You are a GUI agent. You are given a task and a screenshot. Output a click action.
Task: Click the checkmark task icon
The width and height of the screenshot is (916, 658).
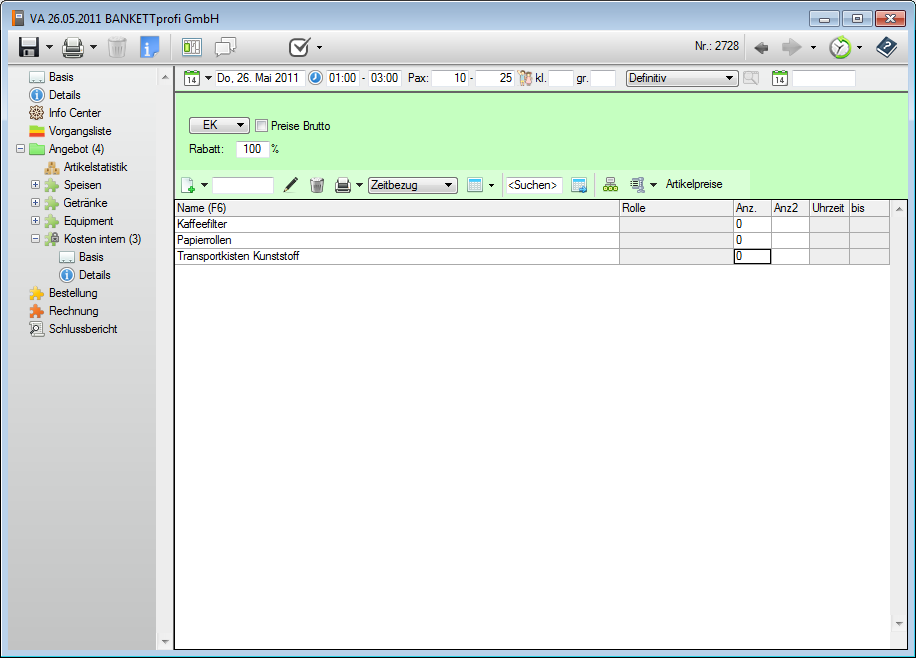tap(298, 47)
